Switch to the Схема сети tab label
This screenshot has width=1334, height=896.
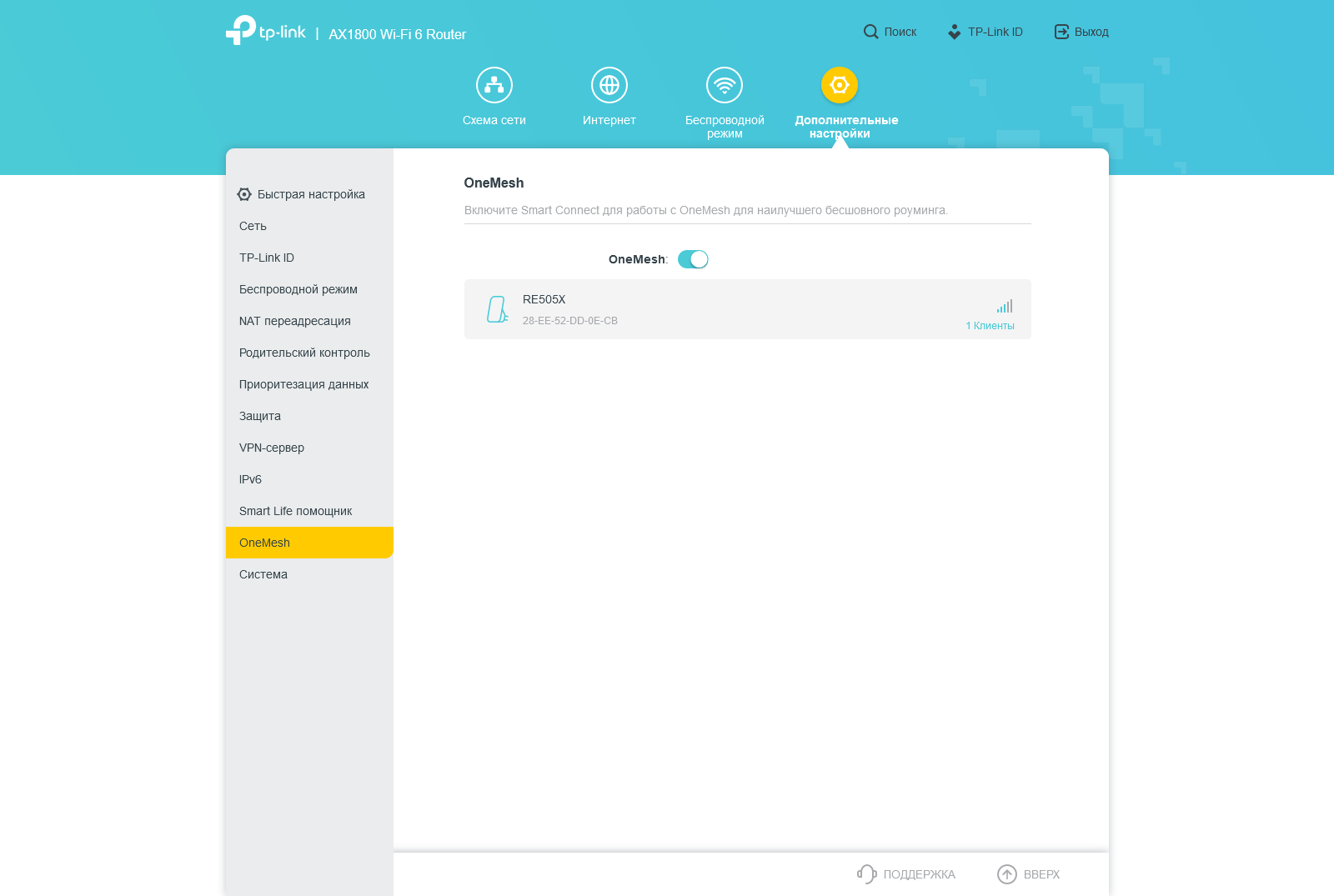494,120
